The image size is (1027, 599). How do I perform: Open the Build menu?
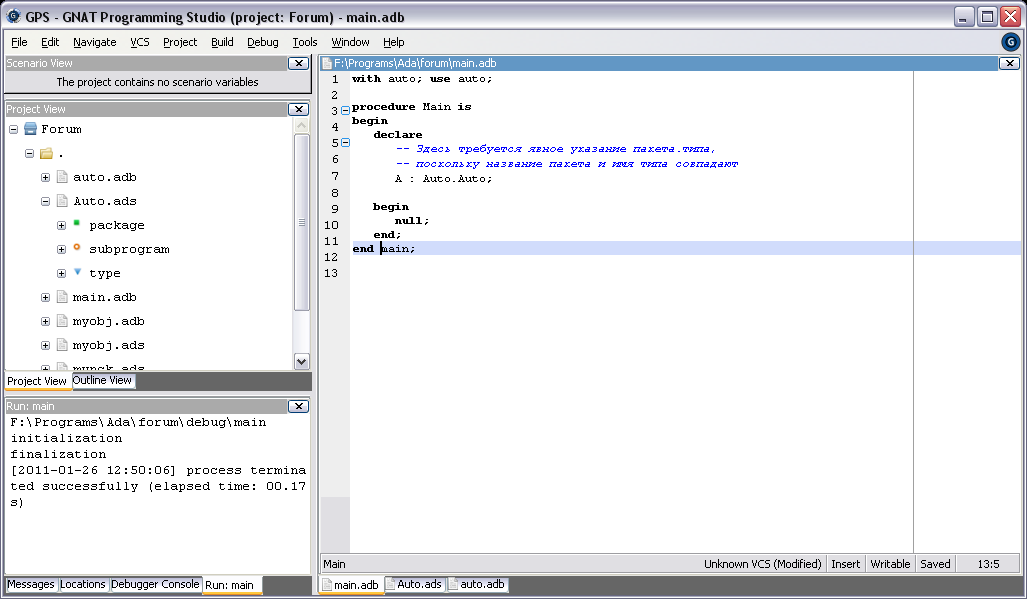(x=222, y=42)
